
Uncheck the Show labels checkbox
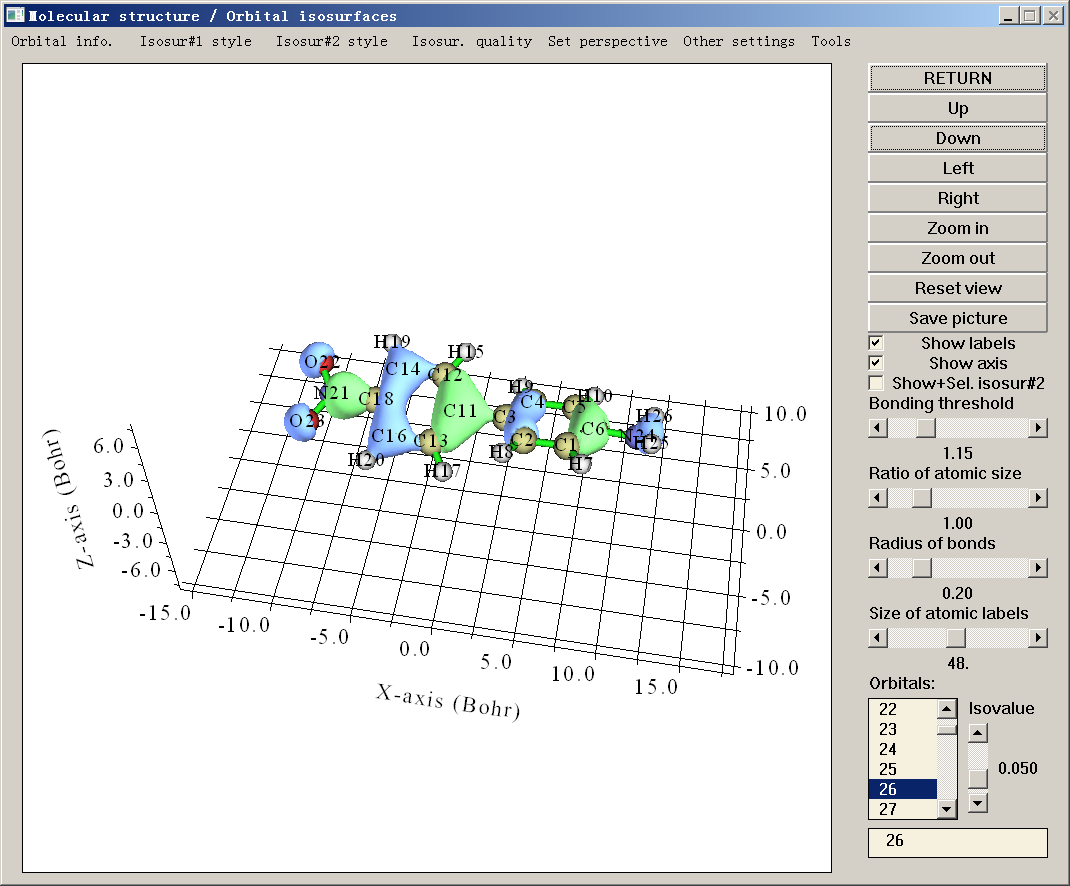click(876, 343)
